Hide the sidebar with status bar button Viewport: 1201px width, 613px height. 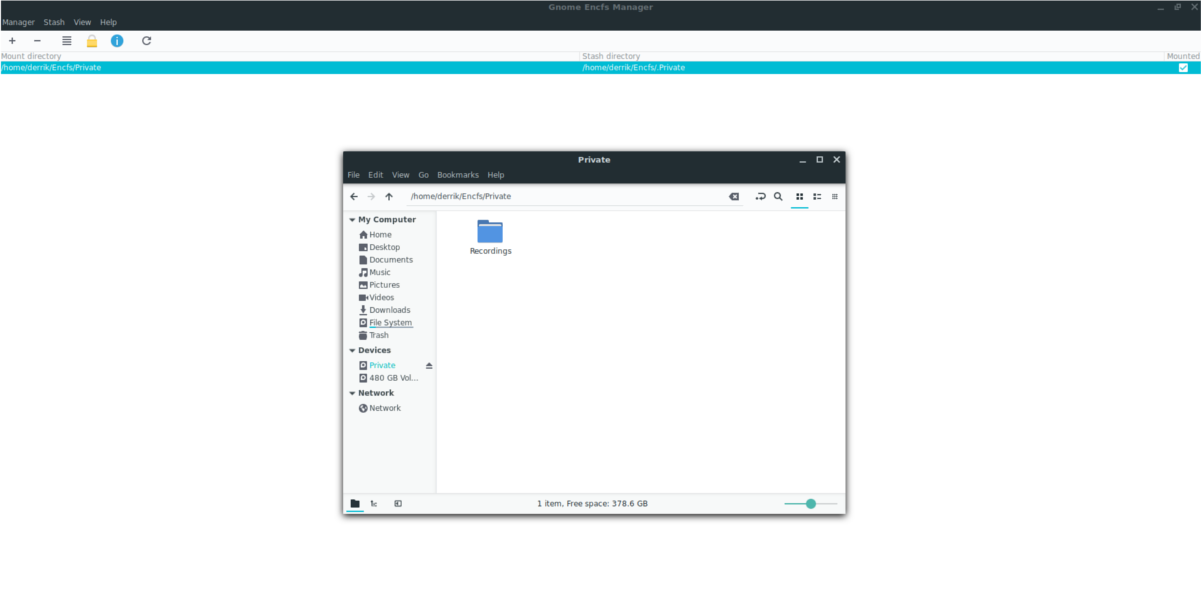point(398,504)
